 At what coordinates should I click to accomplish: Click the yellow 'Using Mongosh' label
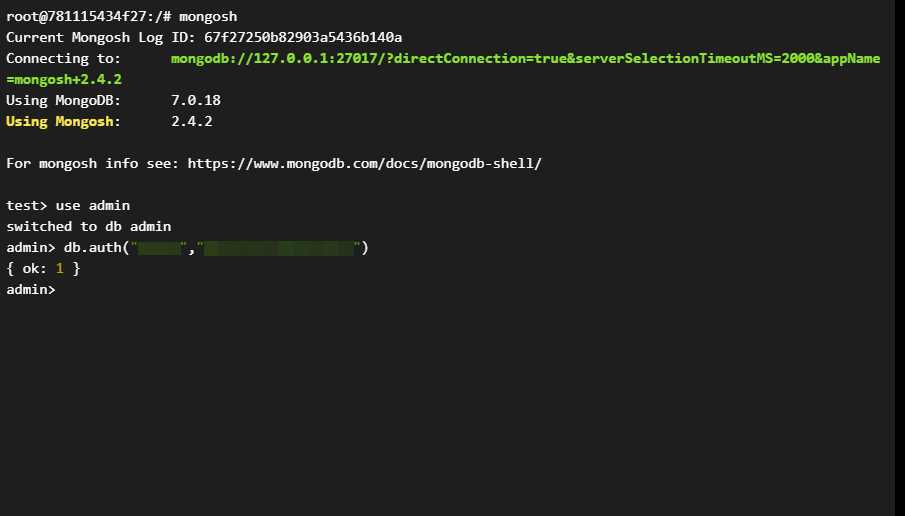coord(63,122)
